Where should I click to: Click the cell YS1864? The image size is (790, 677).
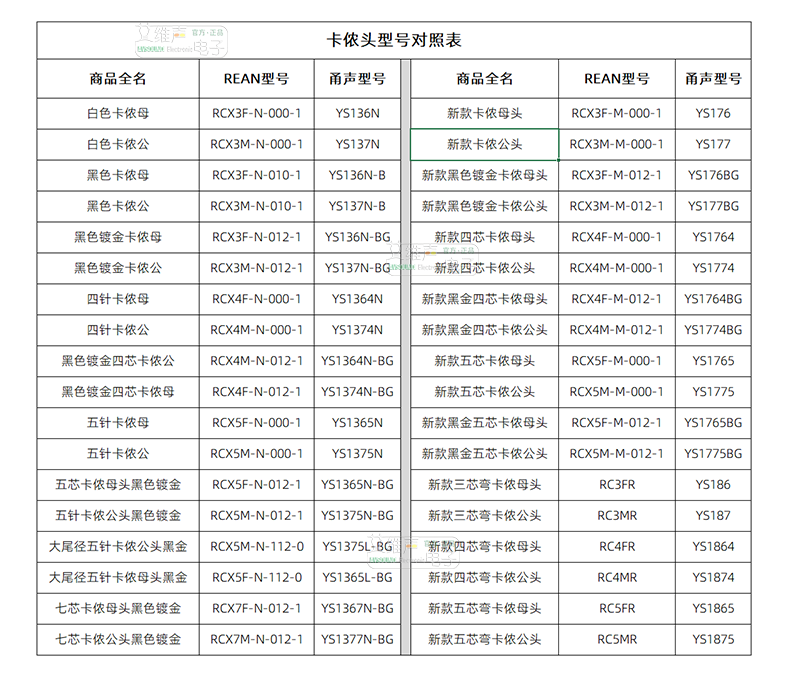coord(713,547)
